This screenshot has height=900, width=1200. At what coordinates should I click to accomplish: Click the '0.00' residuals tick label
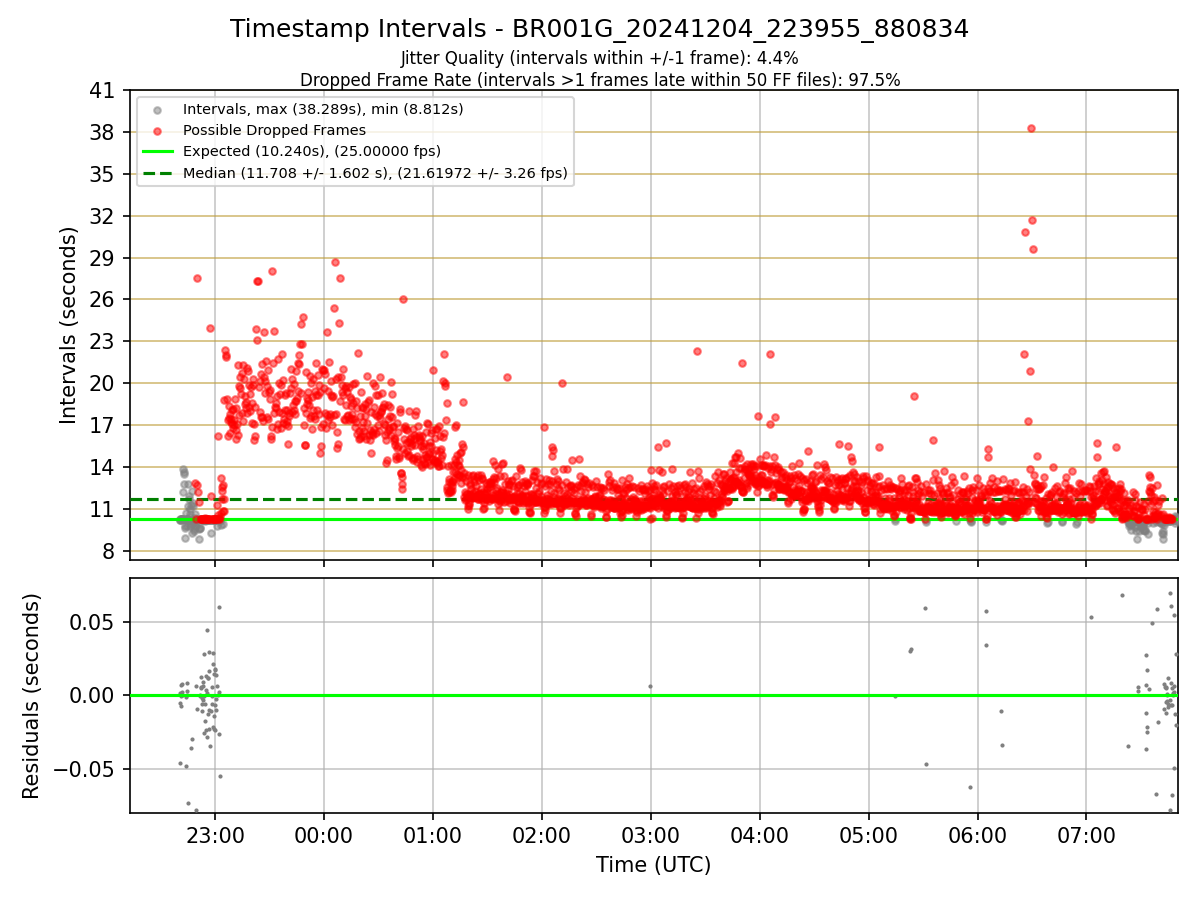click(x=93, y=696)
